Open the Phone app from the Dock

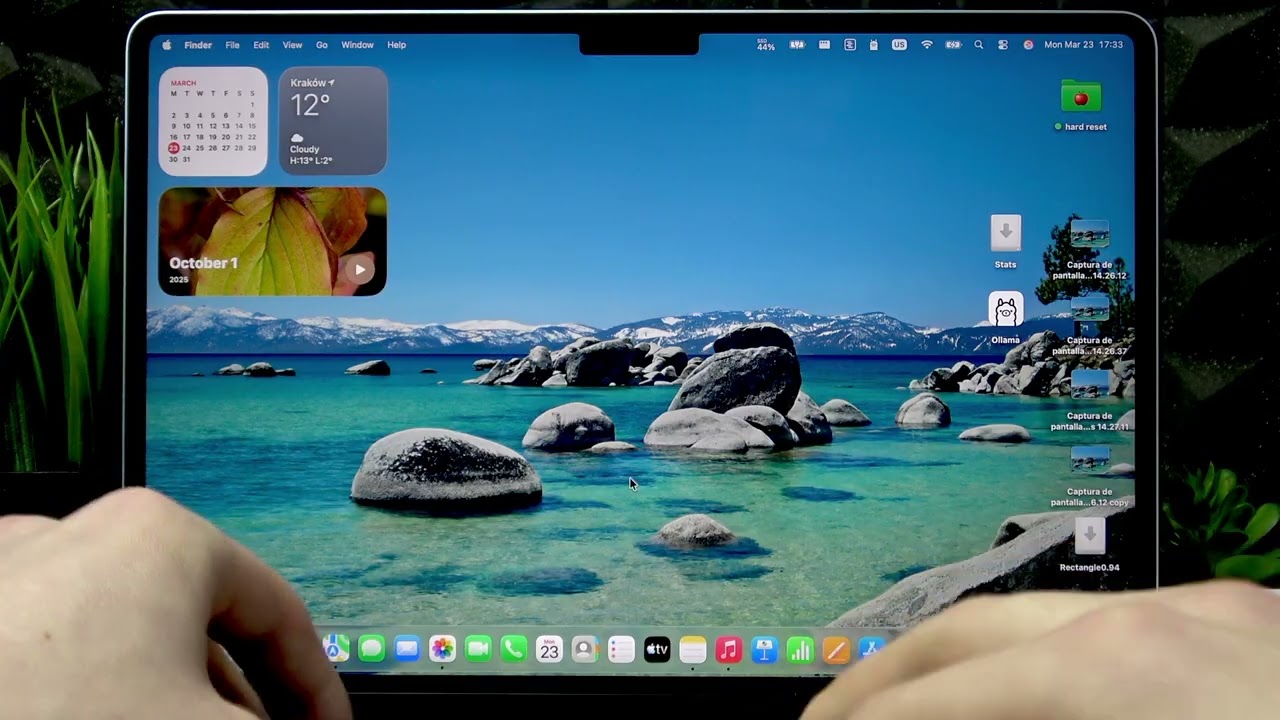pos(513,650)
